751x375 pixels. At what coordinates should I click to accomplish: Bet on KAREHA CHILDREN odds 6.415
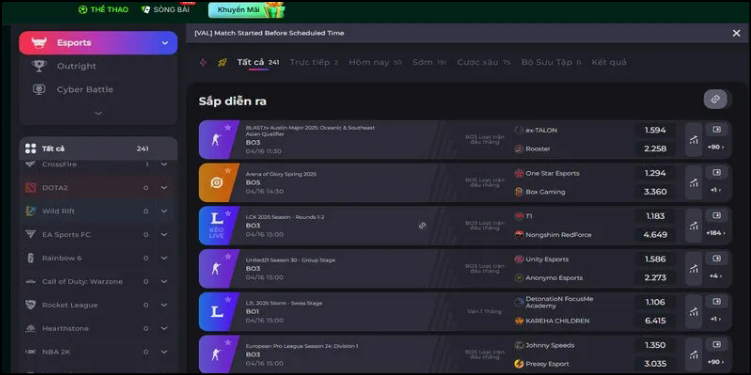coord(655,321)
